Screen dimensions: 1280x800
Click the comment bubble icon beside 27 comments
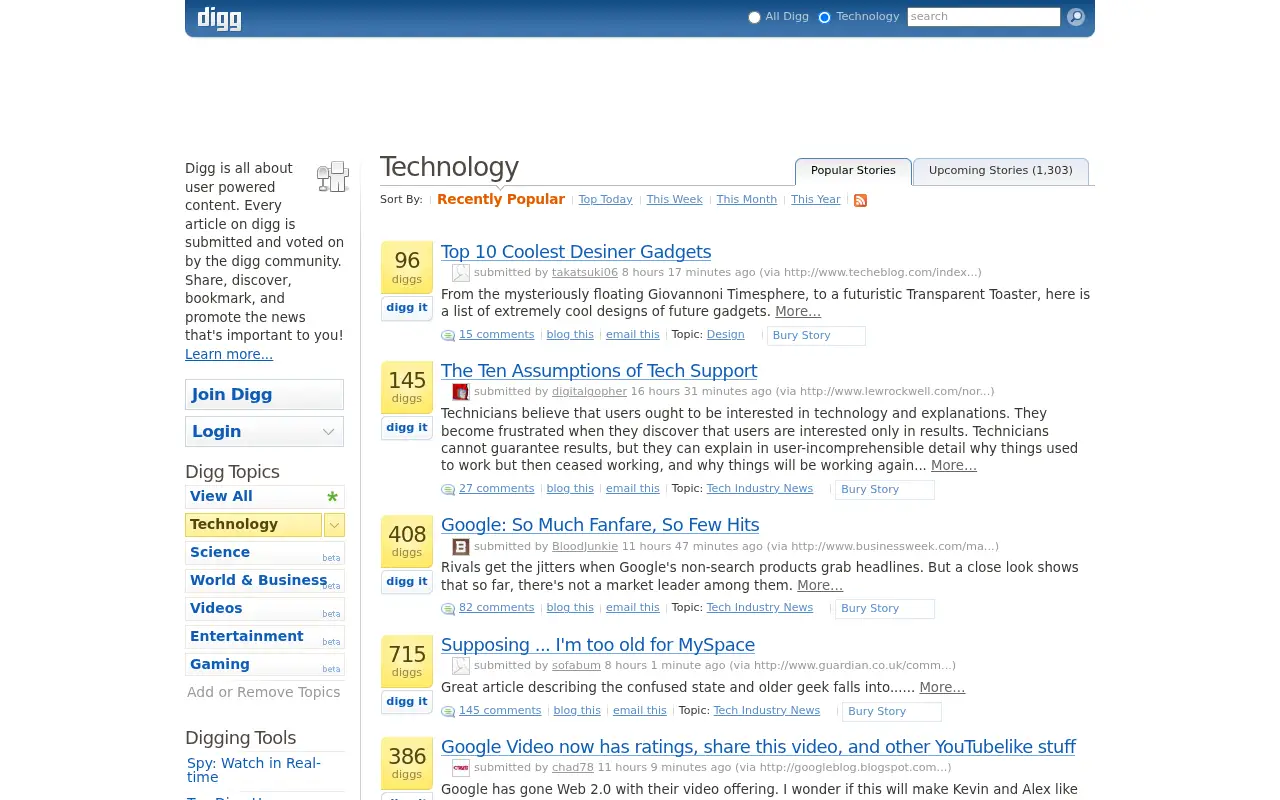point(448,489)
